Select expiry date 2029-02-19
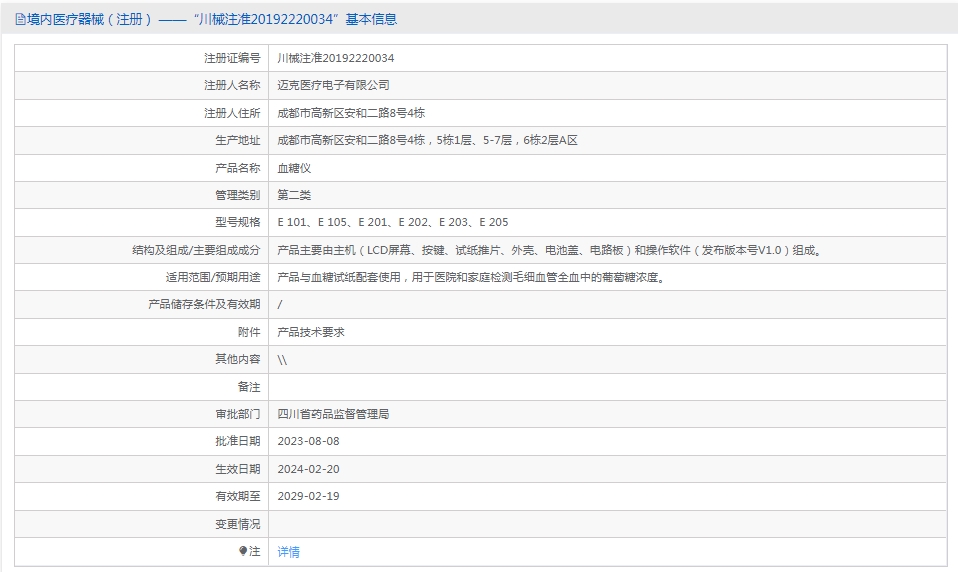This screenshot has width=958, height=572. 308,496
